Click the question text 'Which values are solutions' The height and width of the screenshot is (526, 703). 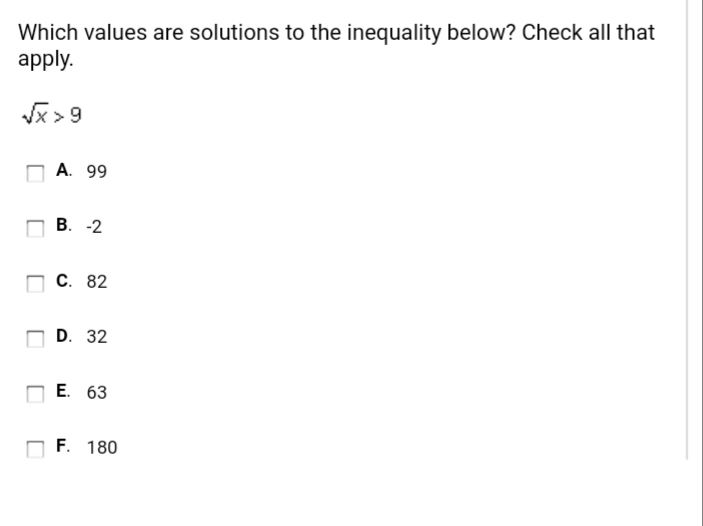pyautogui.click(x=148, y=33)
